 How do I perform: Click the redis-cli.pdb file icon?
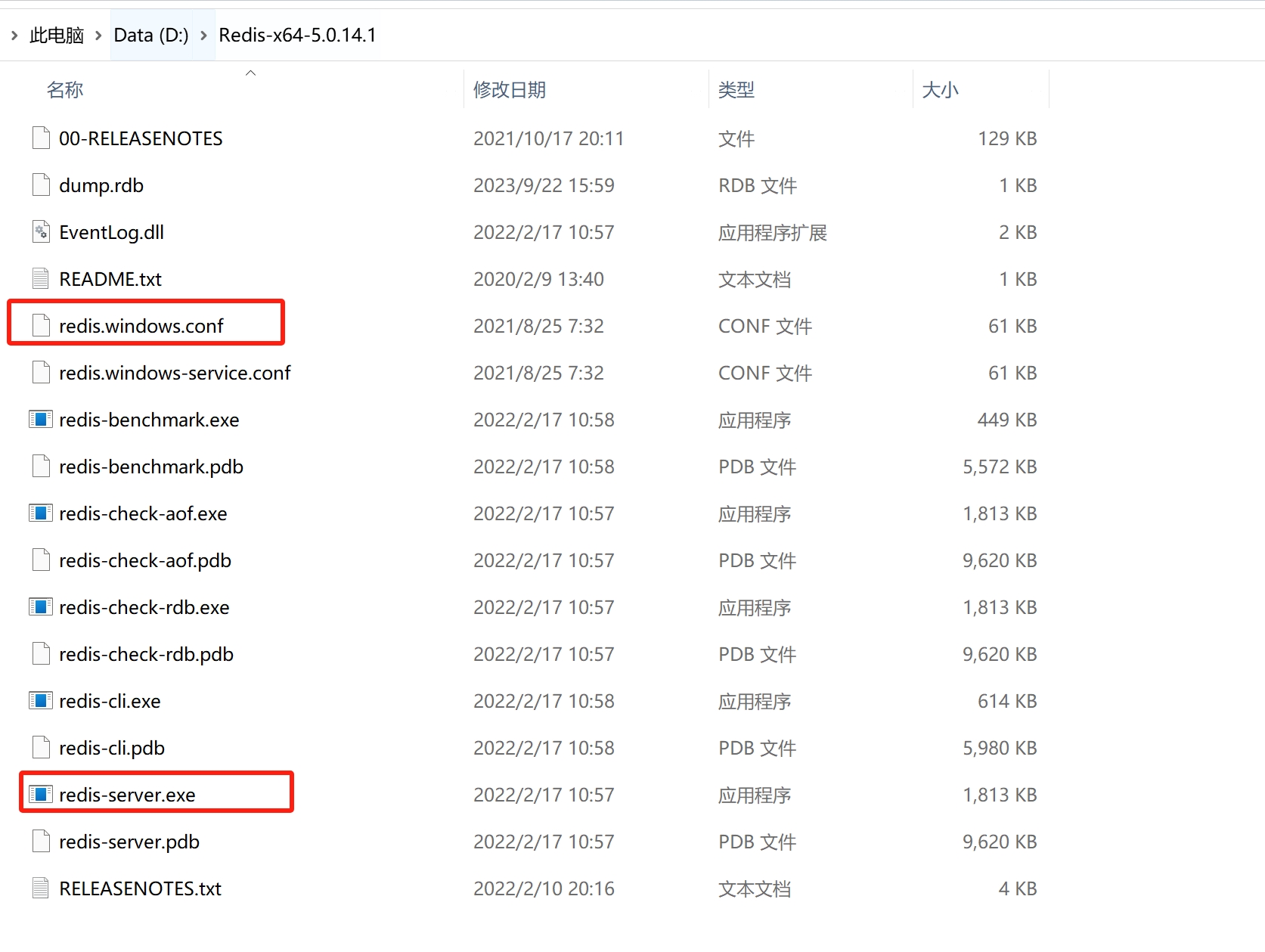[41, 747]
